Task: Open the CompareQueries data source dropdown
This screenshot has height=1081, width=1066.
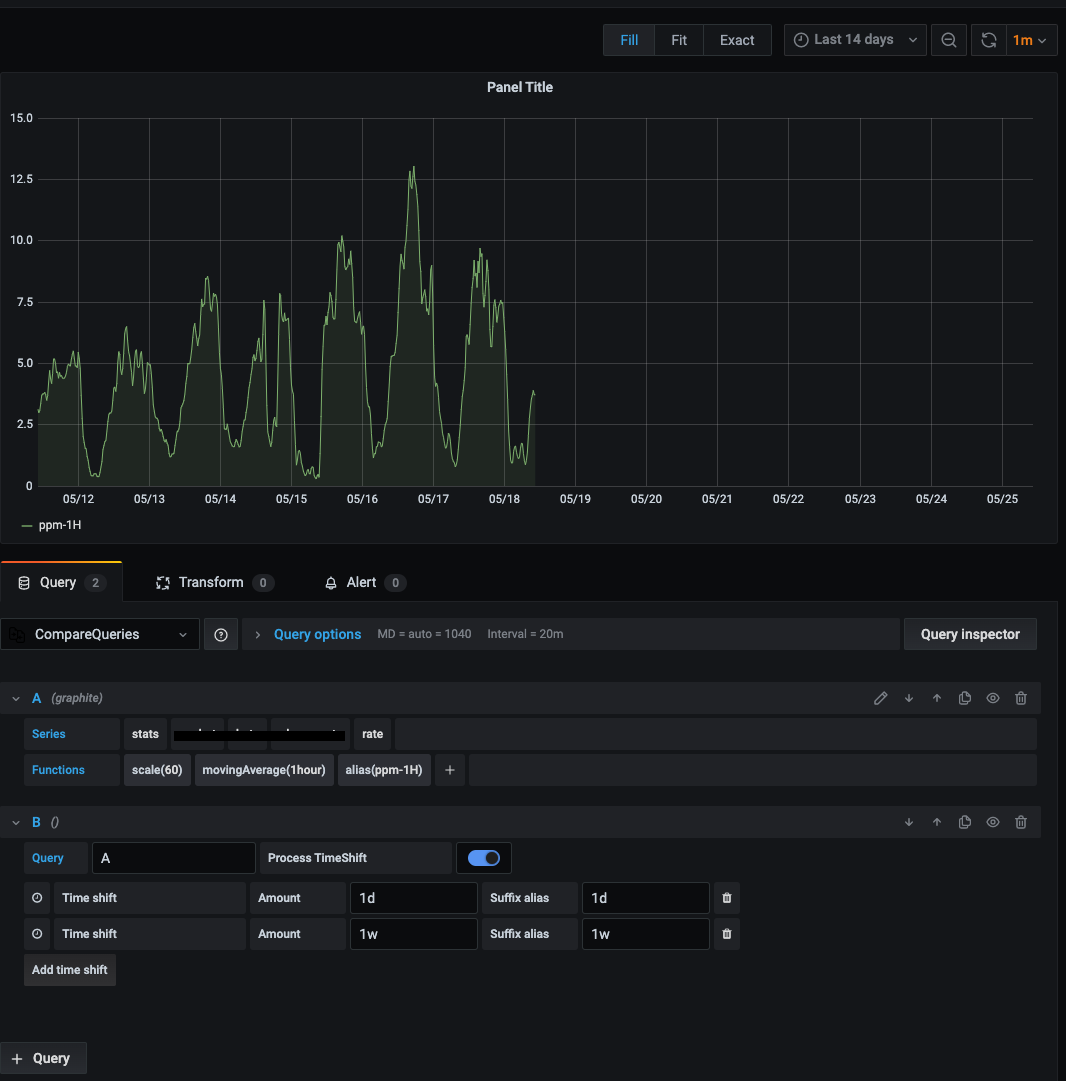Action: (x=100, y=634)
